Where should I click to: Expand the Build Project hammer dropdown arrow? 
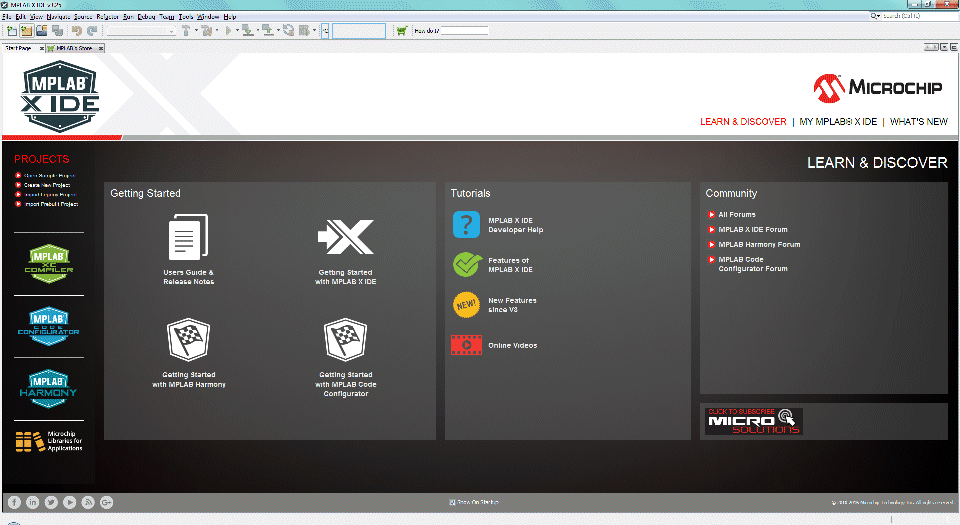tap(197, 31)
